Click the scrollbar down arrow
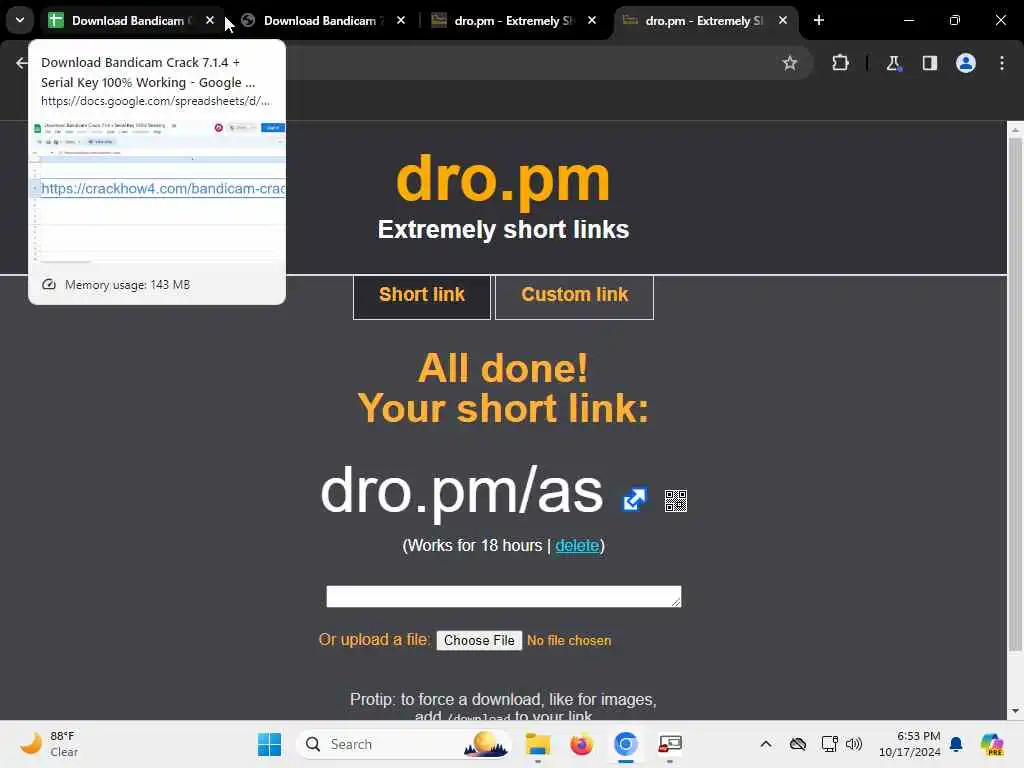The image size is (1024, 768). (x=1015, y=711)
